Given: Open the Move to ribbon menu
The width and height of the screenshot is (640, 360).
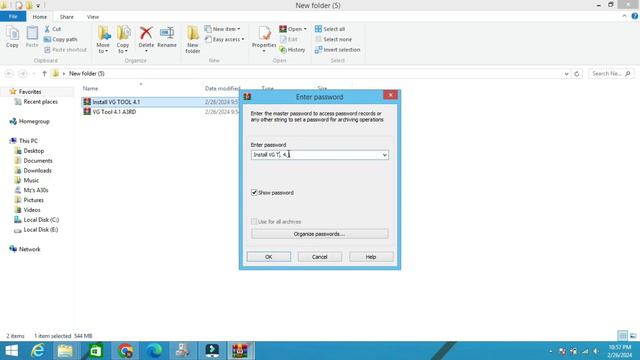Looking at the screenshot, I should coord(103,40).
